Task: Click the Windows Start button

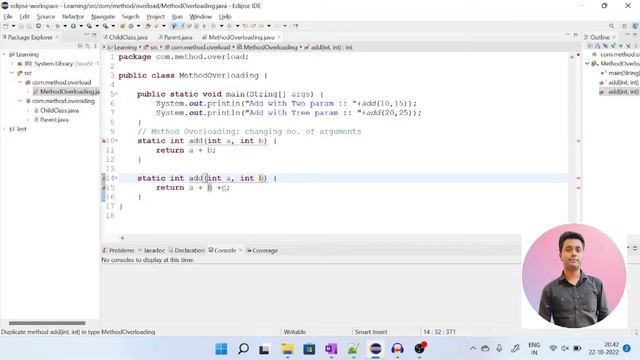Action: pyautogui.click(x=221, y=349)
